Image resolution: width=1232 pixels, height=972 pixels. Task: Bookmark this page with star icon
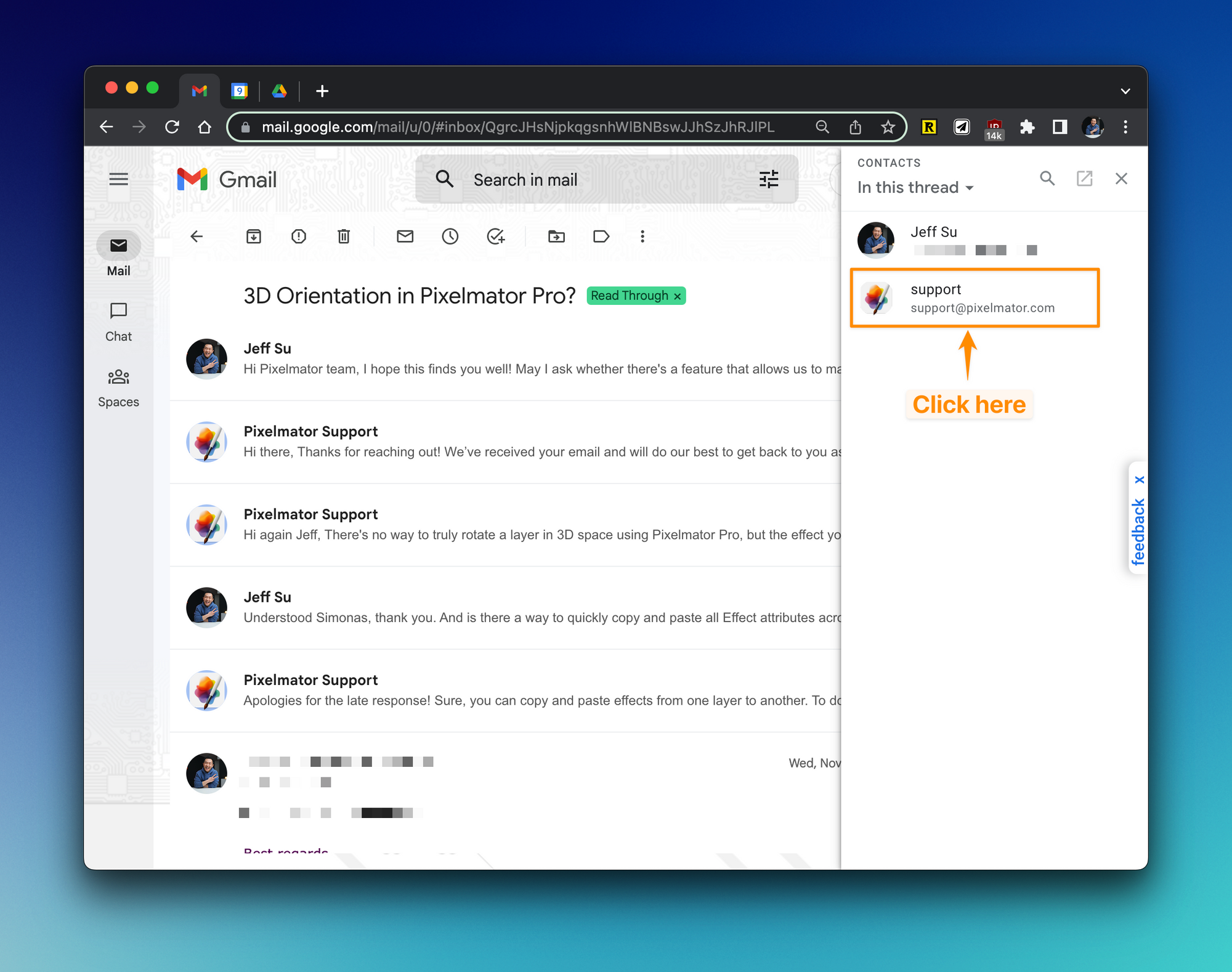(888, 127)
